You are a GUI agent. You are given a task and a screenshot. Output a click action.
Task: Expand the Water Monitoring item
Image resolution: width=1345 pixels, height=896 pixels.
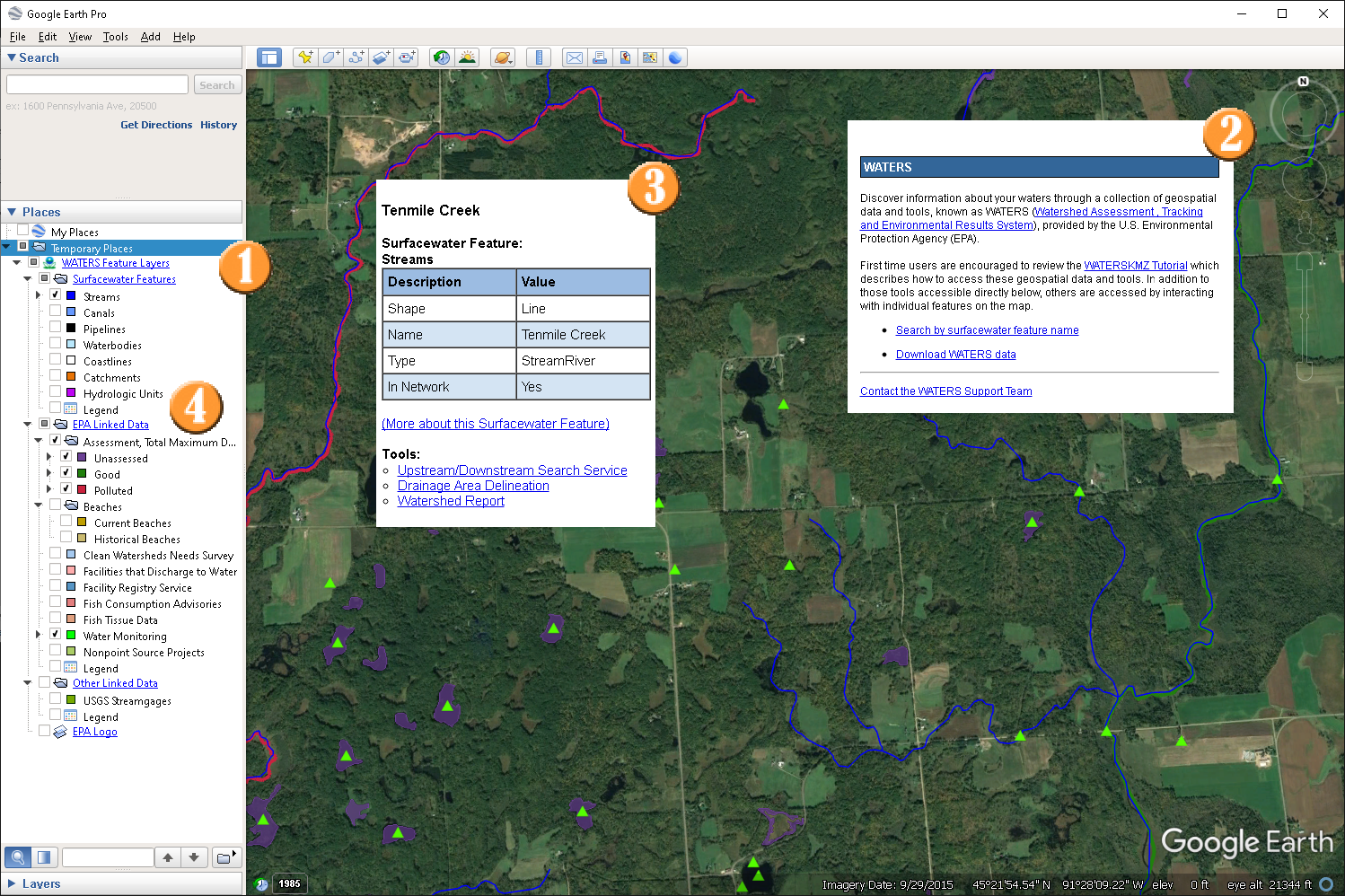pos(39,635)
